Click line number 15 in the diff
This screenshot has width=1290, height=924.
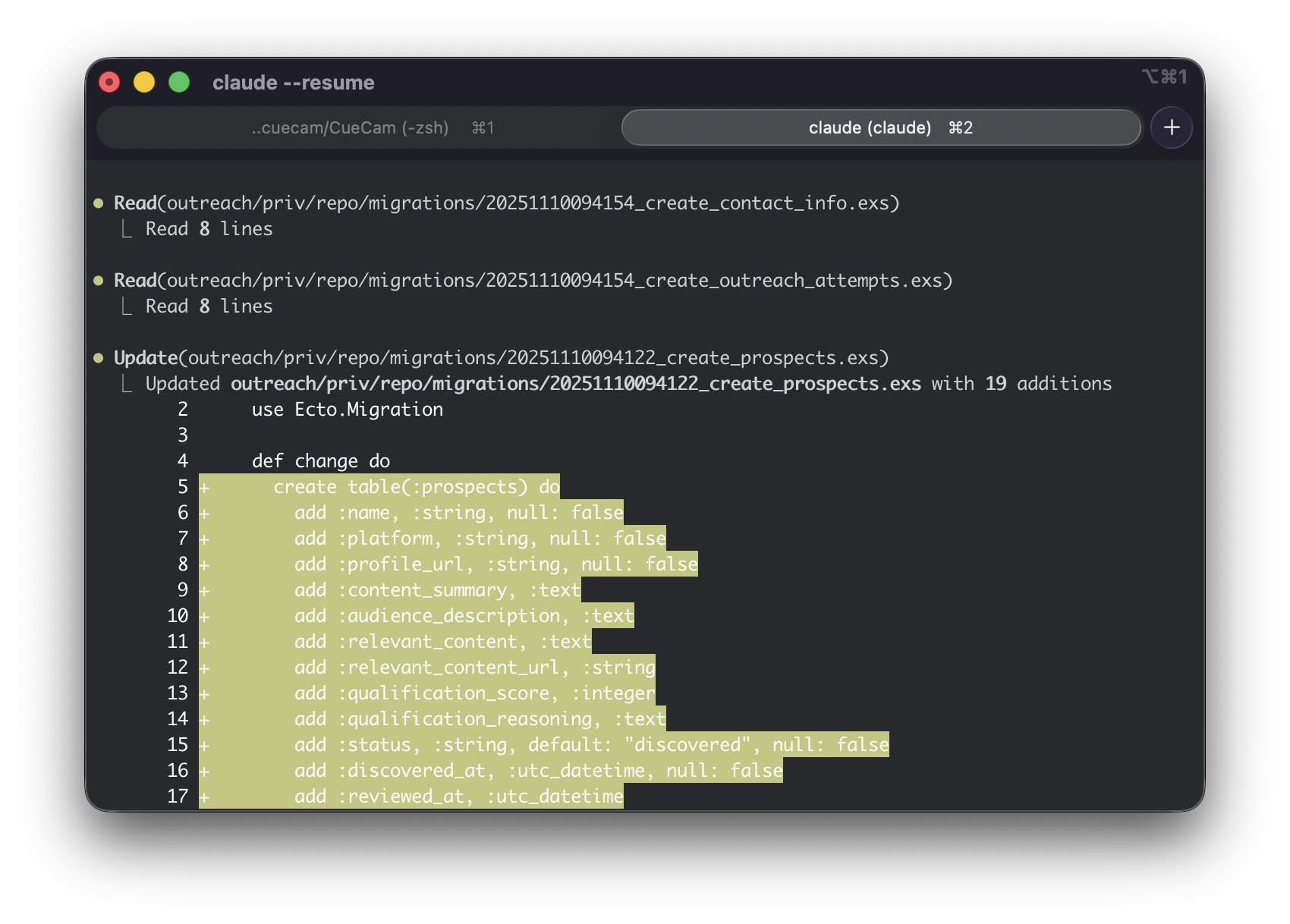pyautogui.click(x=178, y=745)
